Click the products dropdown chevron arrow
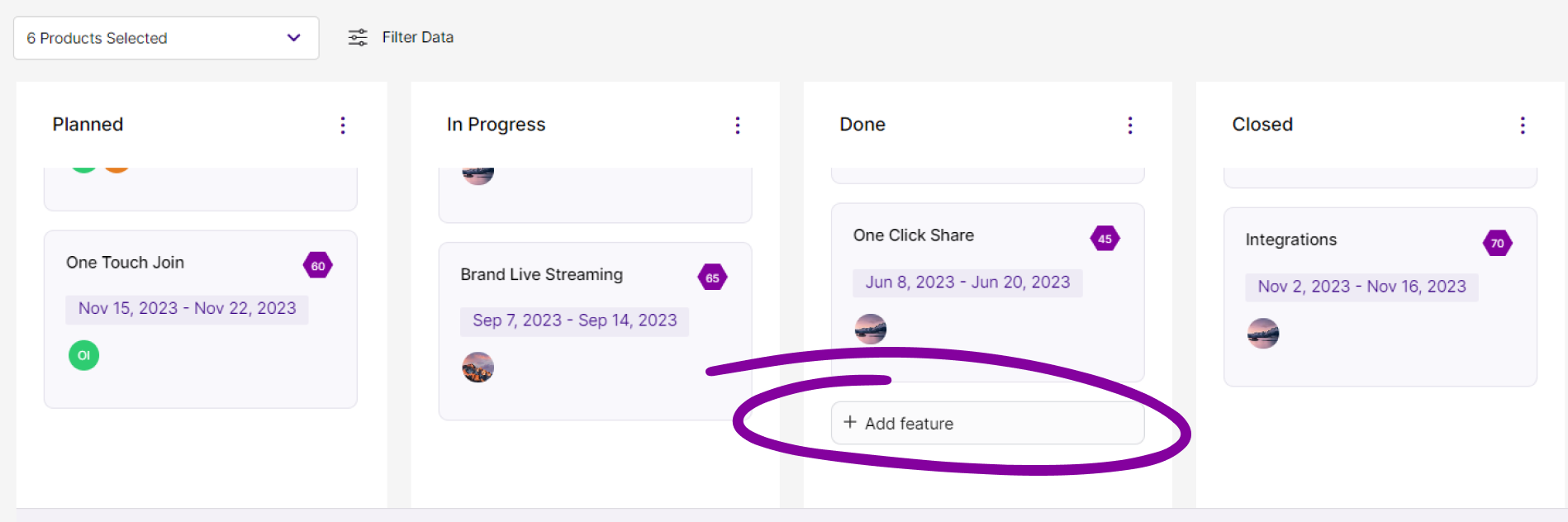Image resolution: width=1568 pixels, height=522 pixels. pyautogui.click(x=293, y=38)
